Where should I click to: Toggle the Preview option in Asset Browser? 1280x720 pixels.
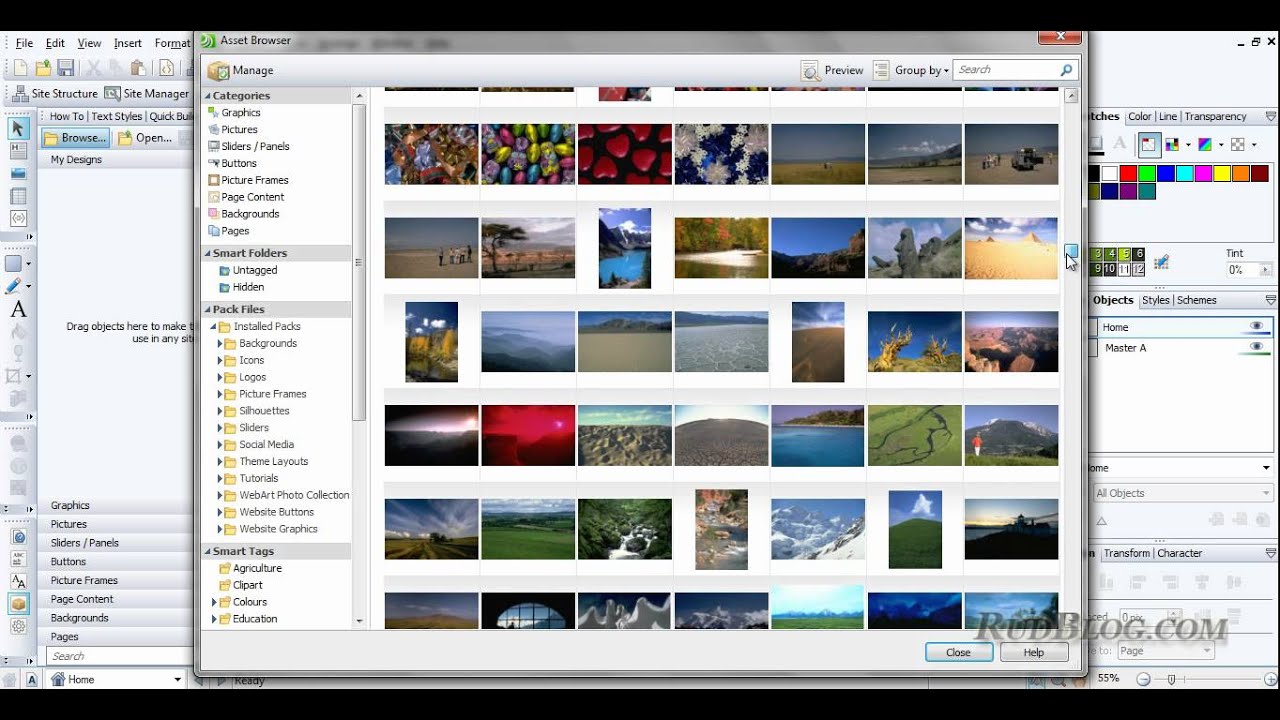(832, 70)
